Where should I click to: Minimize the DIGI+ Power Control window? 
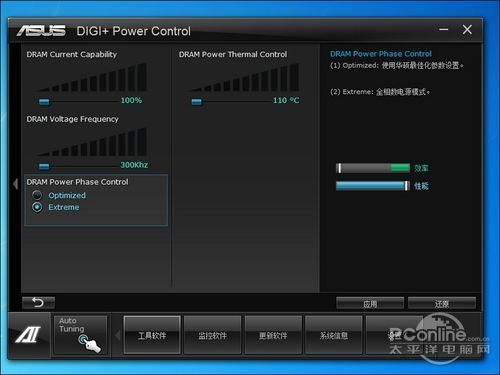pos(443,30)
